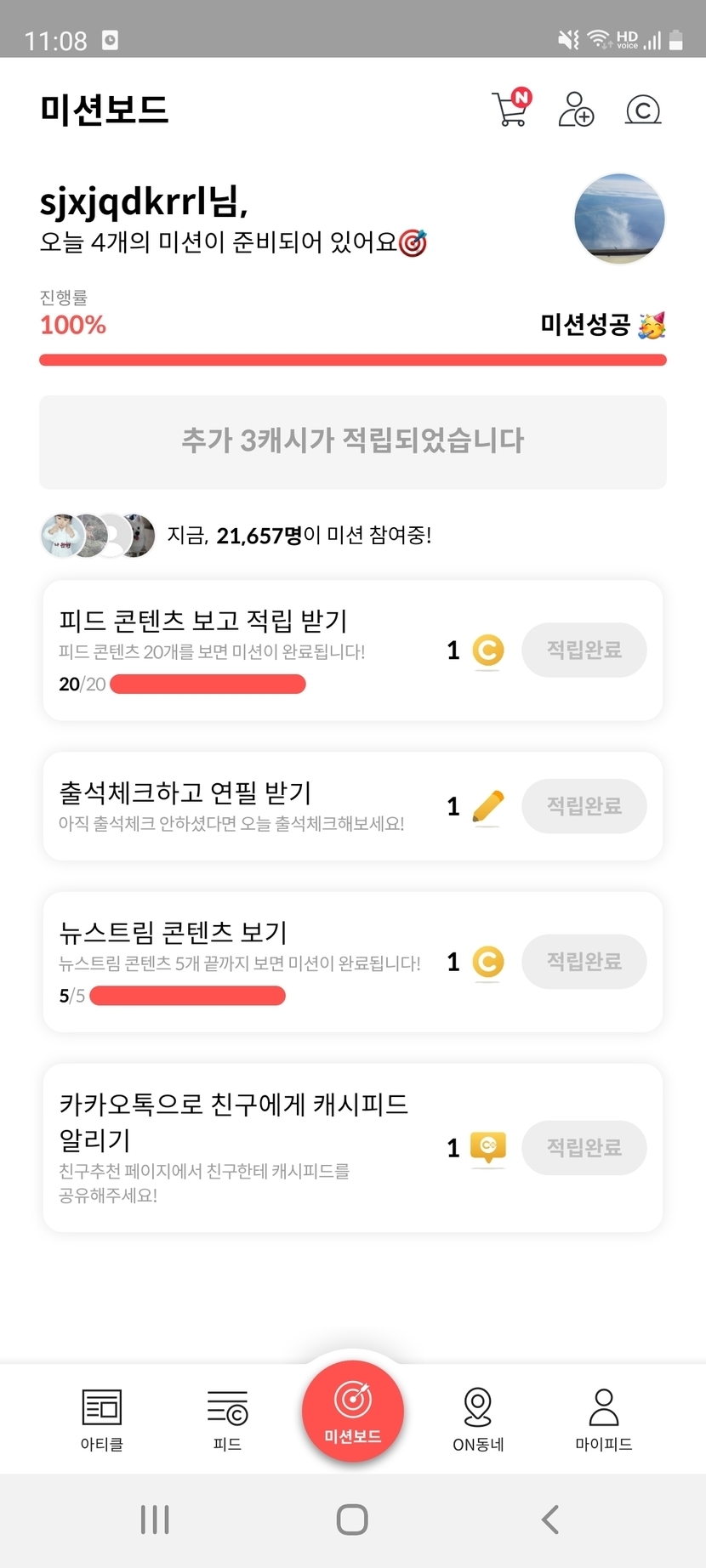Image resolution: width=706 pixels, height=1568 pixels.
Task: Open the profile picture thumbnail
Action: [x=619, y=218]
